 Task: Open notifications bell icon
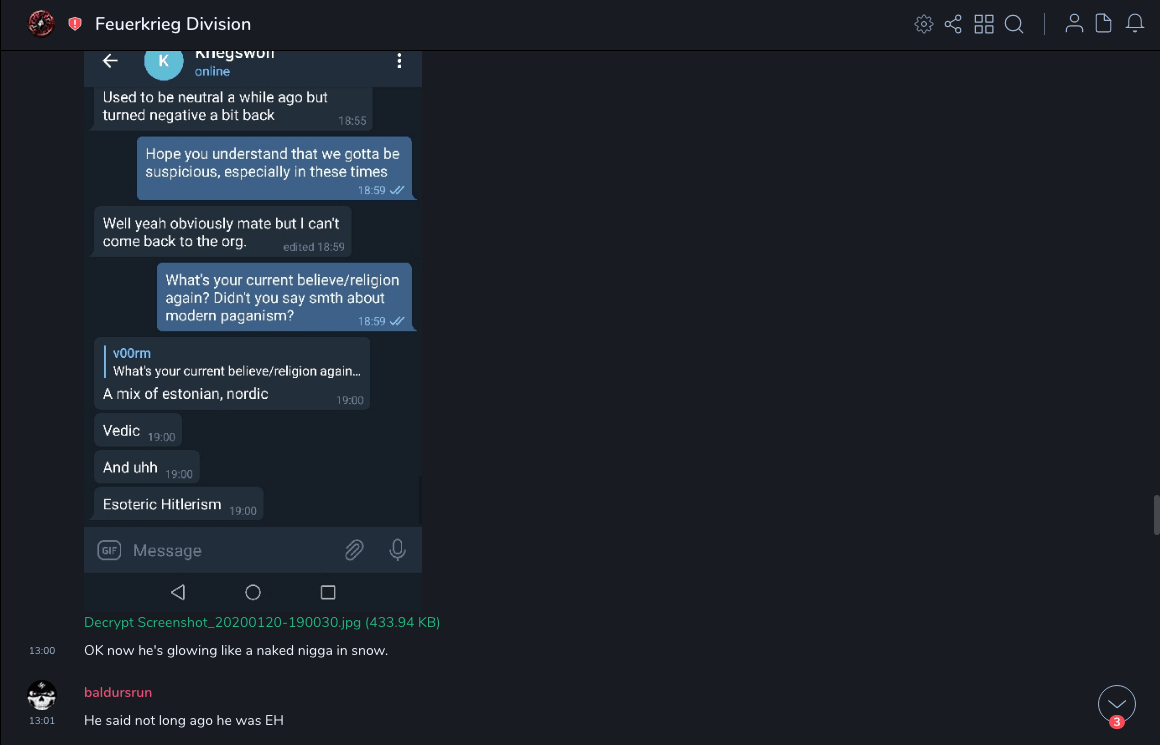1135,24
